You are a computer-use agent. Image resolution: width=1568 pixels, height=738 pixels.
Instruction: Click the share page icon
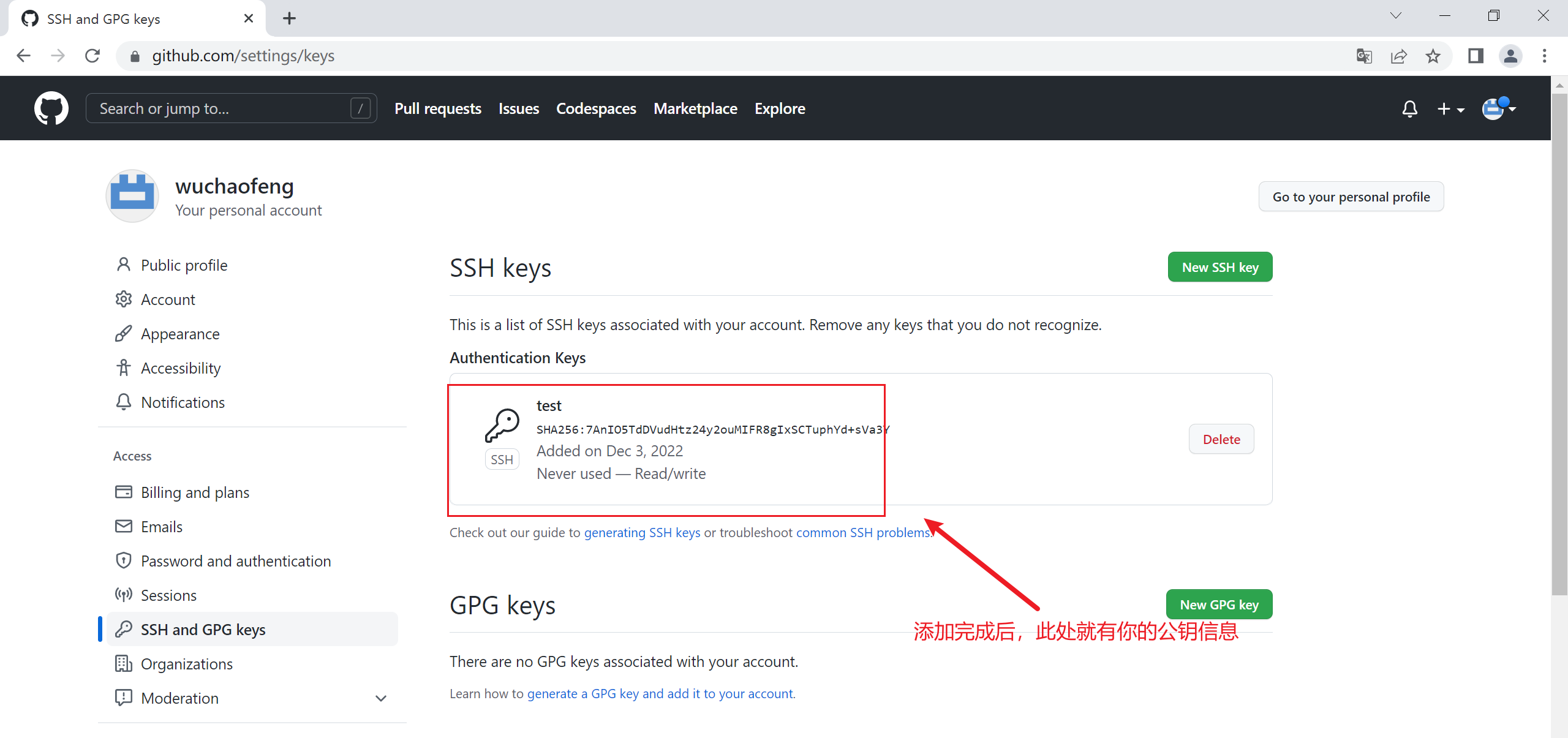coord(1398,56)
